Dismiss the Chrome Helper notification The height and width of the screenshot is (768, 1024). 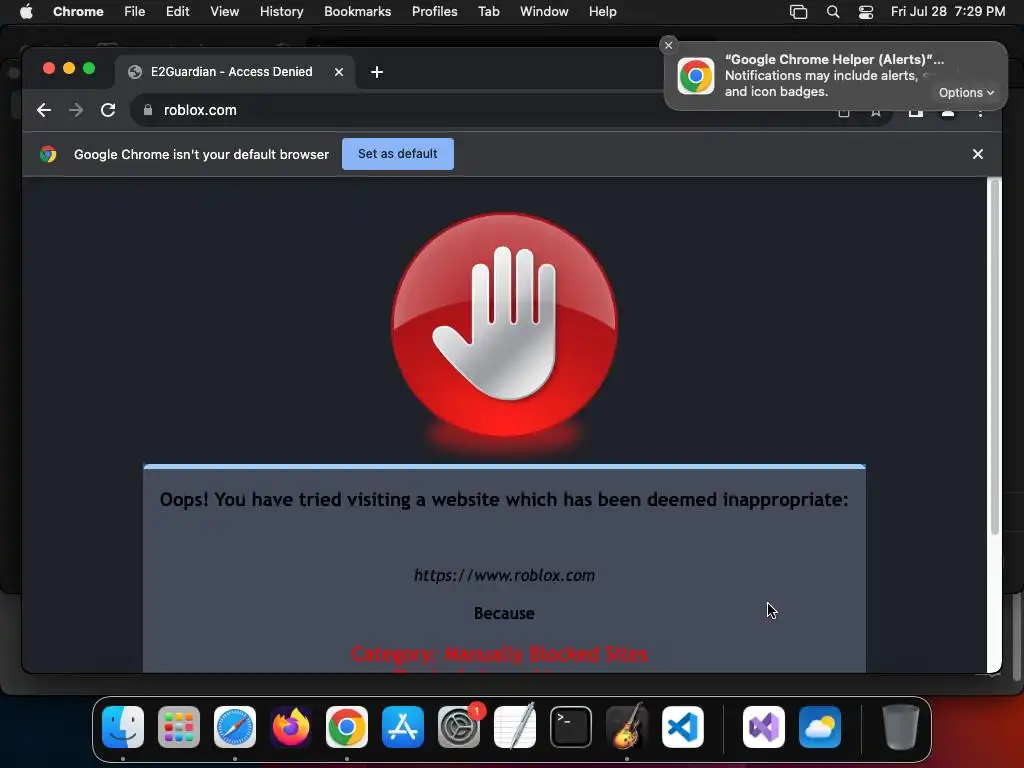coord(668,45)
